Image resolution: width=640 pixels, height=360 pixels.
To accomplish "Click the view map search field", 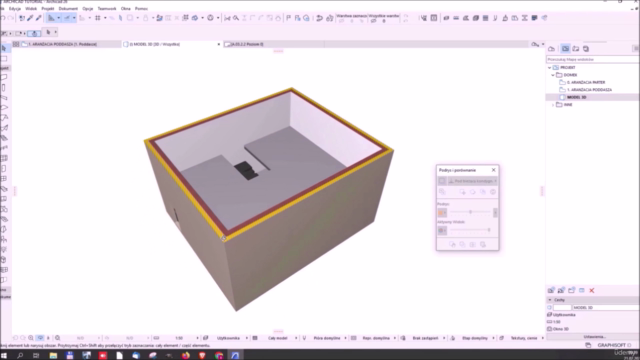I will [593, 60].
